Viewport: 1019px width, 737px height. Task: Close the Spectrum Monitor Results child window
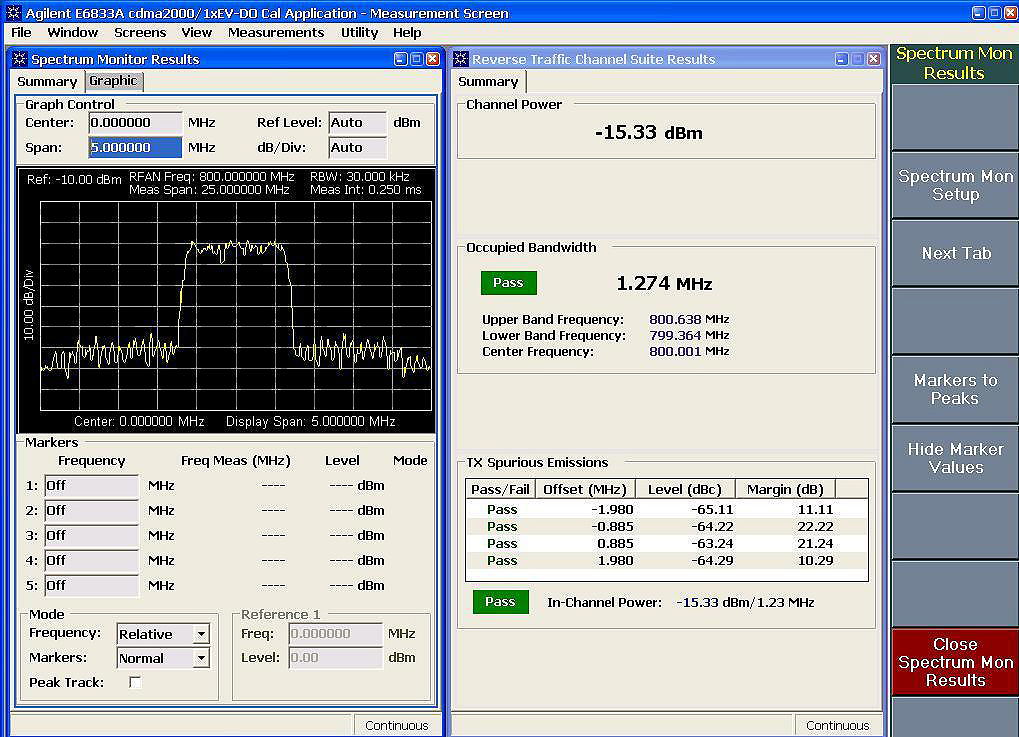432,59
